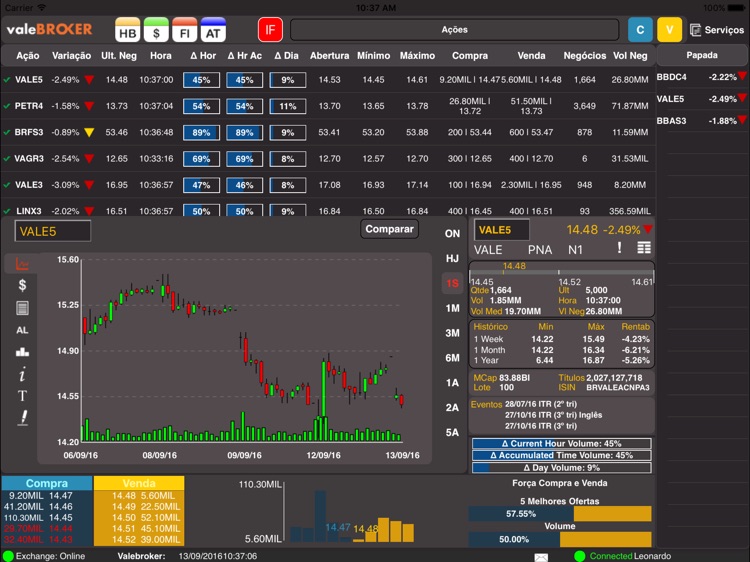Image resolution: width=750 pixels, height=562 pixels.
Task: Open the HB toolbar icon
Action: [127, 30]
